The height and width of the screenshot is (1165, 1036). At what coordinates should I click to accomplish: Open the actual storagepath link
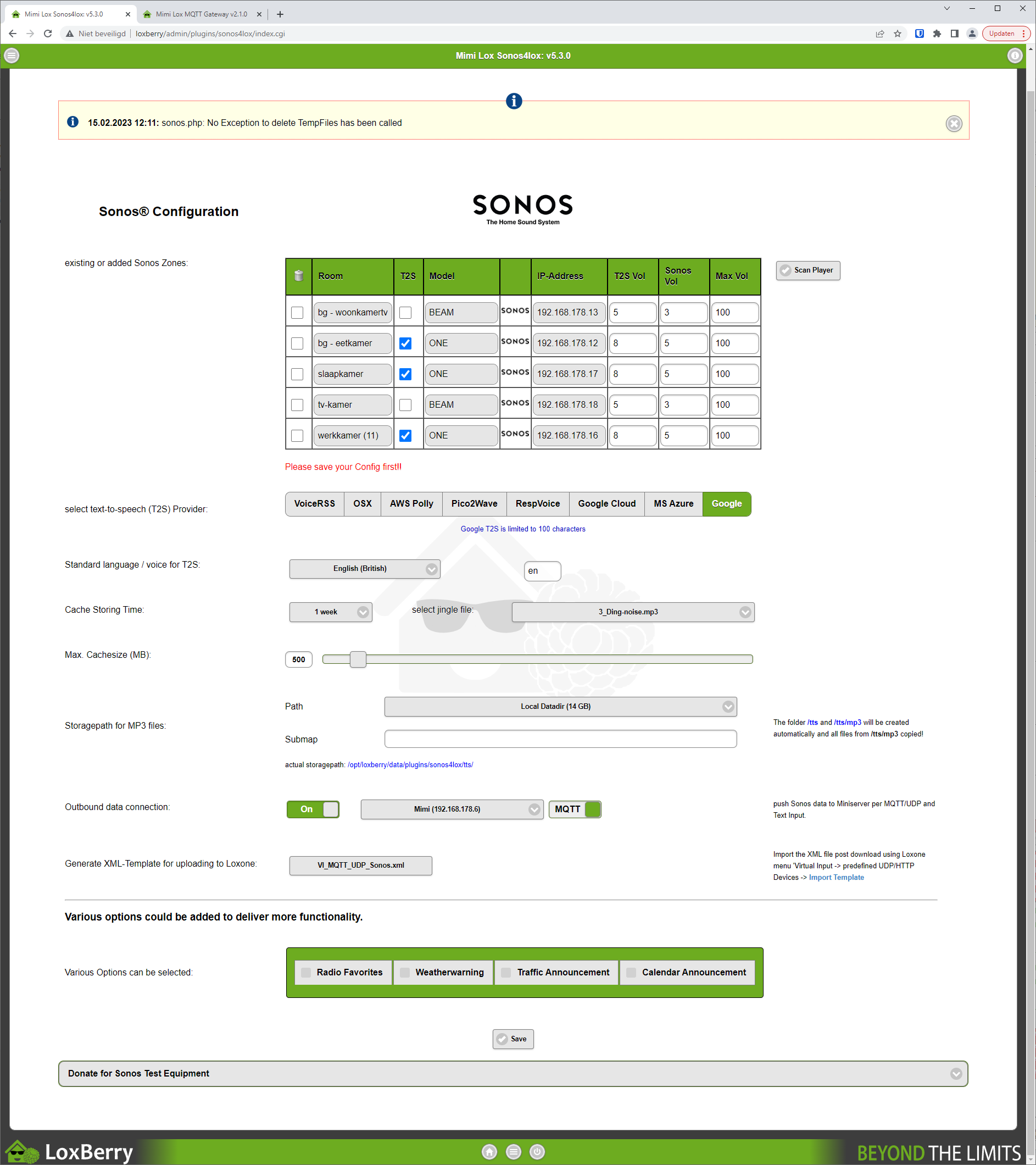tap(410, 765)
